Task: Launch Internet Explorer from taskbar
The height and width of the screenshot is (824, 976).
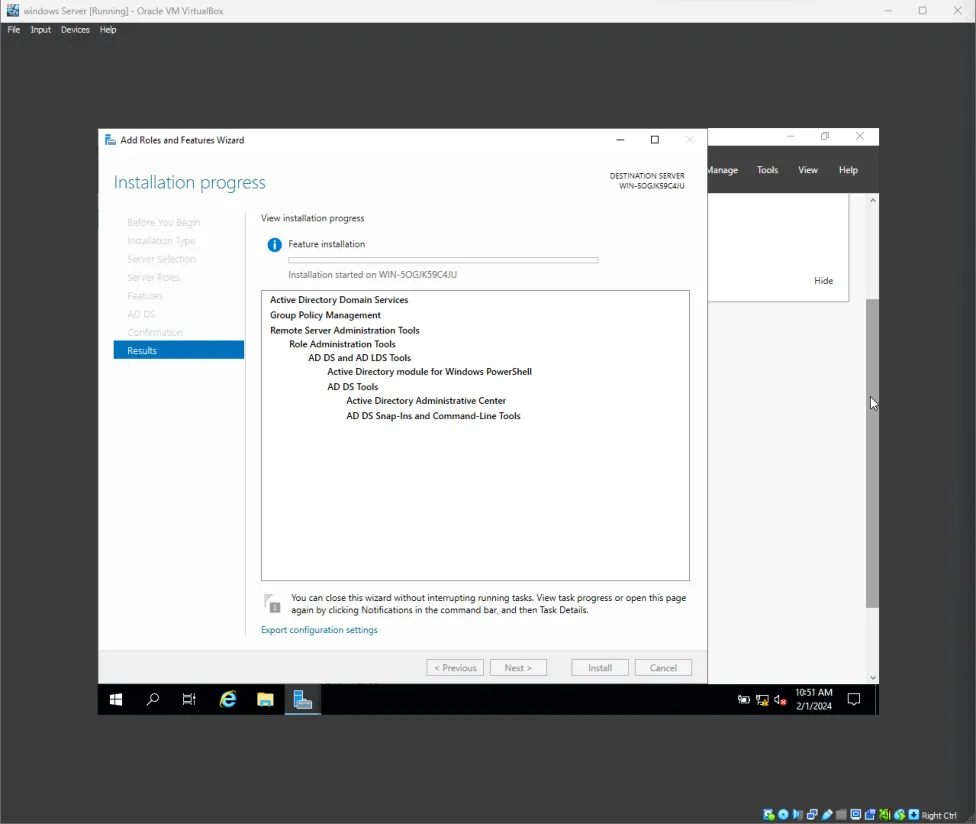Action: (228, 700)
